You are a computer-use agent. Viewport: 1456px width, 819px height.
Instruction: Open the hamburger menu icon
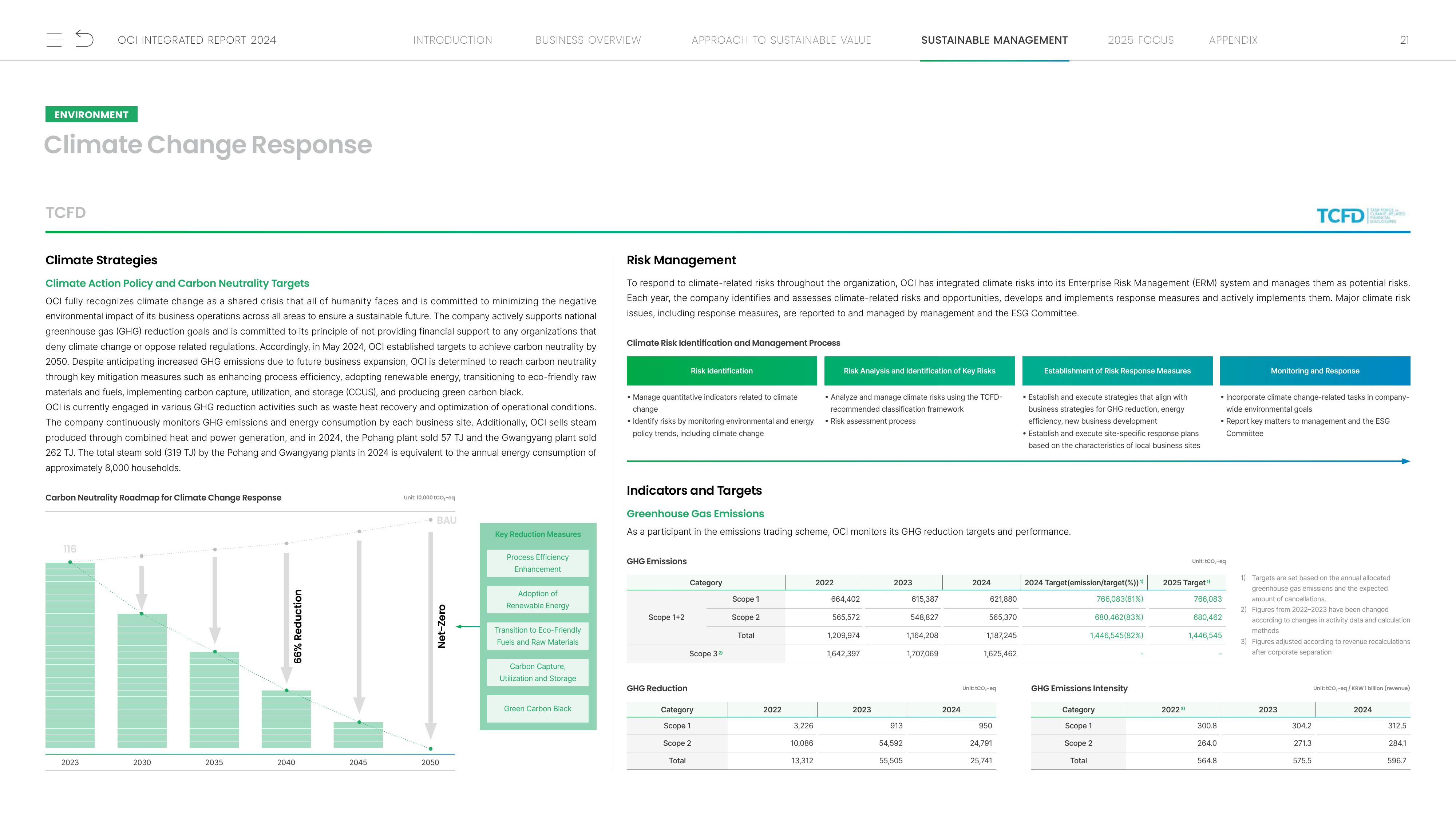pos(54,40)
